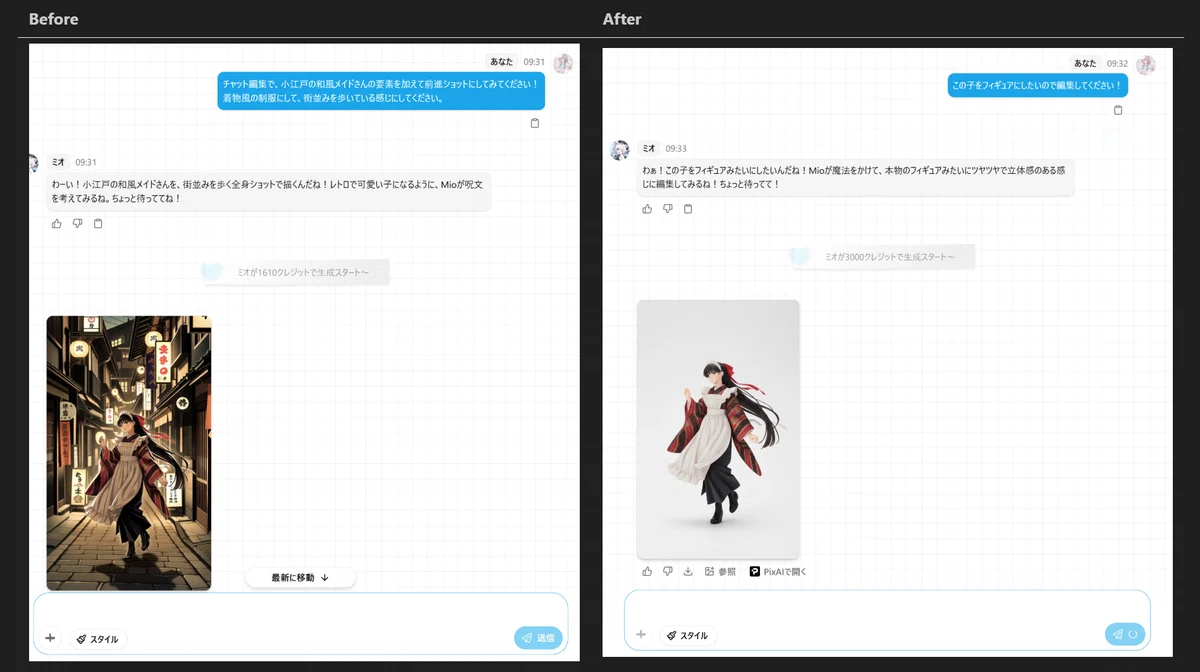The height and width of the screenshot is (672, 1200).
Task: Click the ミオが1610クレジットで生成スタート status text
Action: coord(305,272)
